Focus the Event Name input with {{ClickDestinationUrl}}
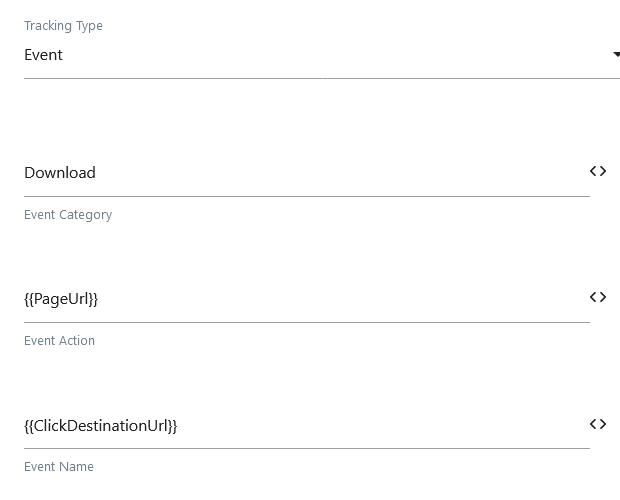620x500 pixels. (x=307, y=426)
